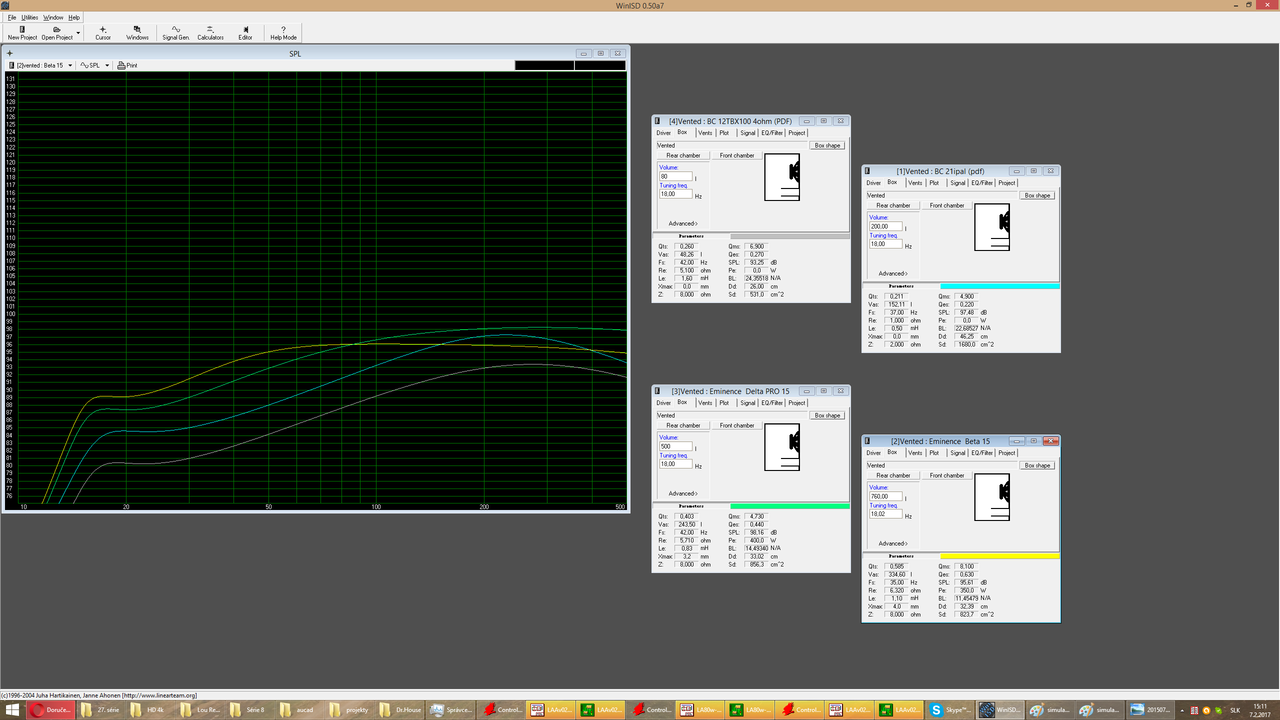Open the Calculators tool
Screen dimensions: 1280x720
click(210, 33)
